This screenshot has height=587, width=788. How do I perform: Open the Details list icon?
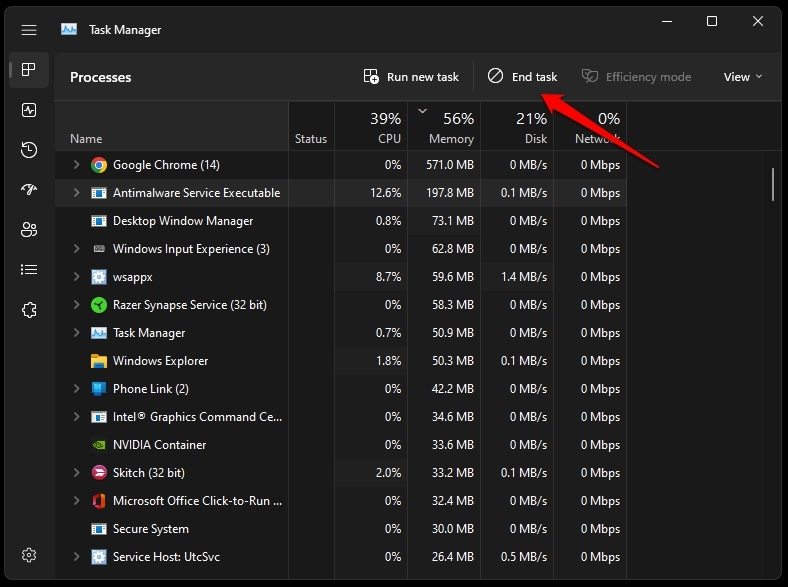29,270
